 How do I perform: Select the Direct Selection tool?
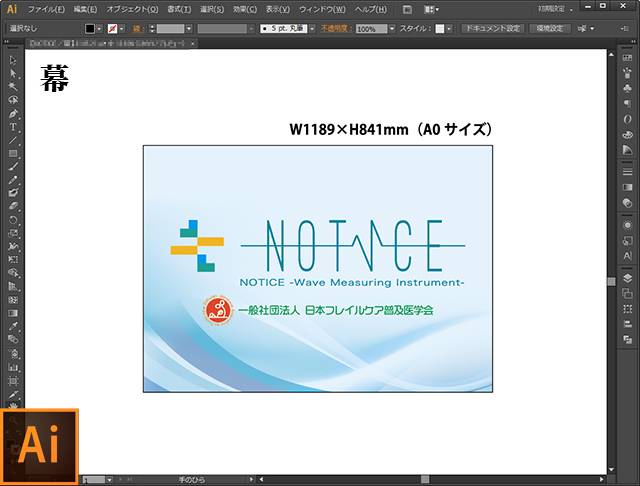[x=13, y=73]
